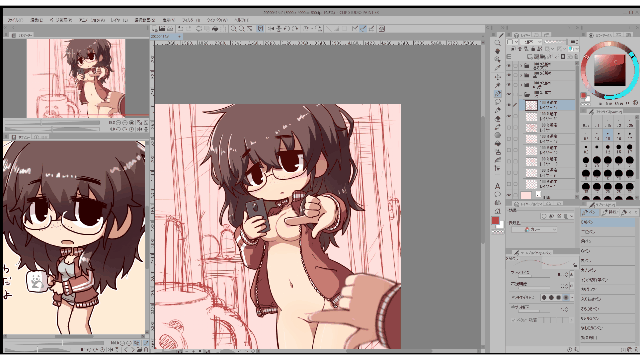Image resolution: width=640 pixels, height=360 pixels.
Task: Expand the second layer folder arrow
Action: 521,75
